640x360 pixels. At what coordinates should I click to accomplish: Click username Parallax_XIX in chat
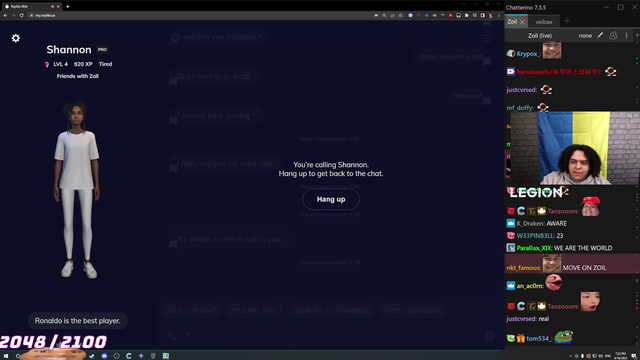[534, 248]
